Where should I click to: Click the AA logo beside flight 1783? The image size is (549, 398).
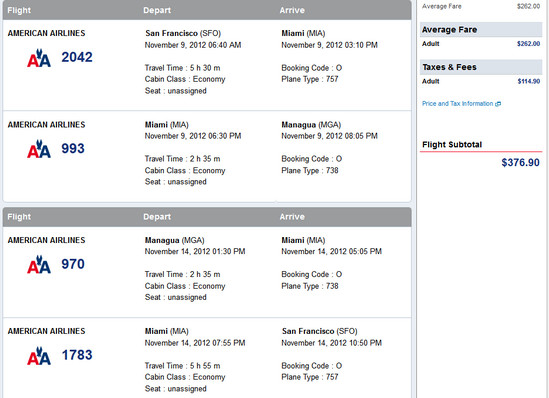[x=39, y=356]
